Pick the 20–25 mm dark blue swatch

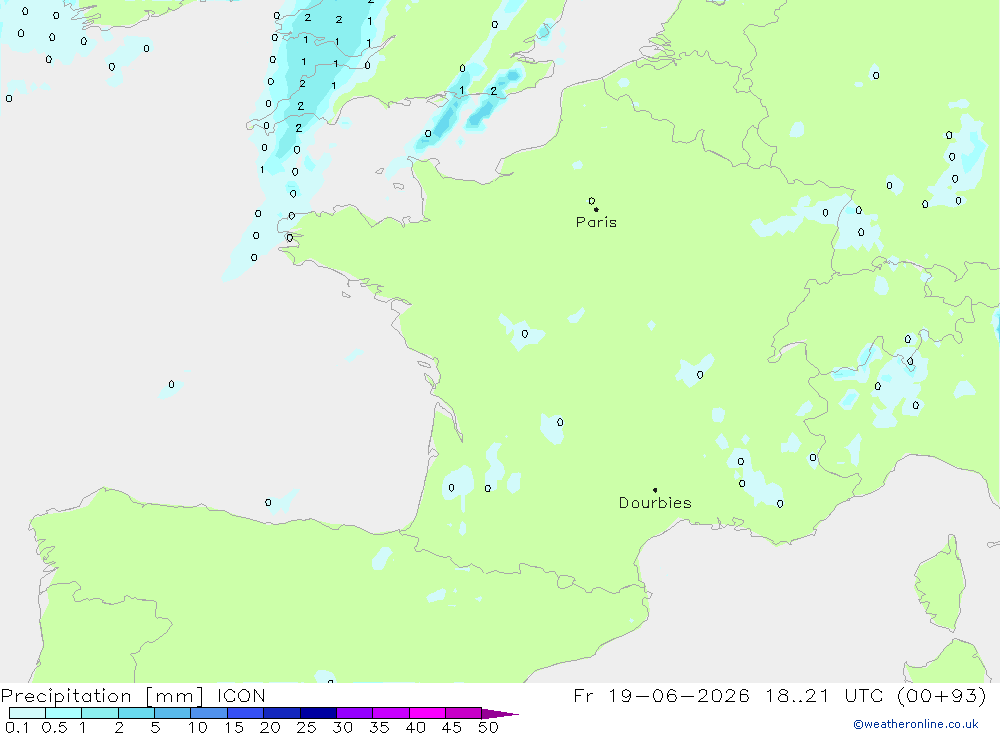click(282, 713)
